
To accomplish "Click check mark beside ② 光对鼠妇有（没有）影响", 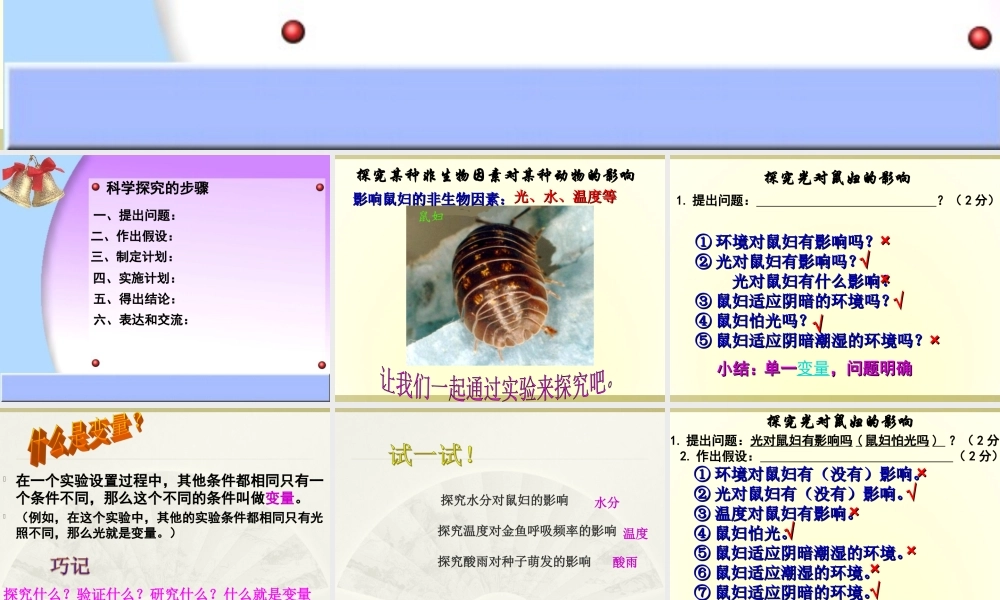I will point(912,492).
